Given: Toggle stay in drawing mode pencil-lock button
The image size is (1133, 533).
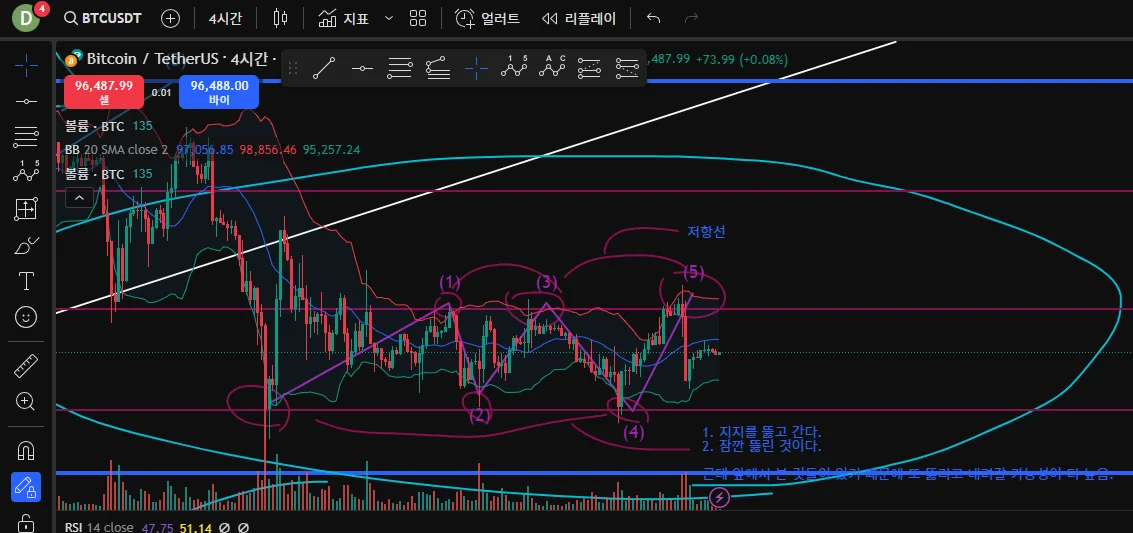Looking at the screenshot, I should [x=26, y=486].
